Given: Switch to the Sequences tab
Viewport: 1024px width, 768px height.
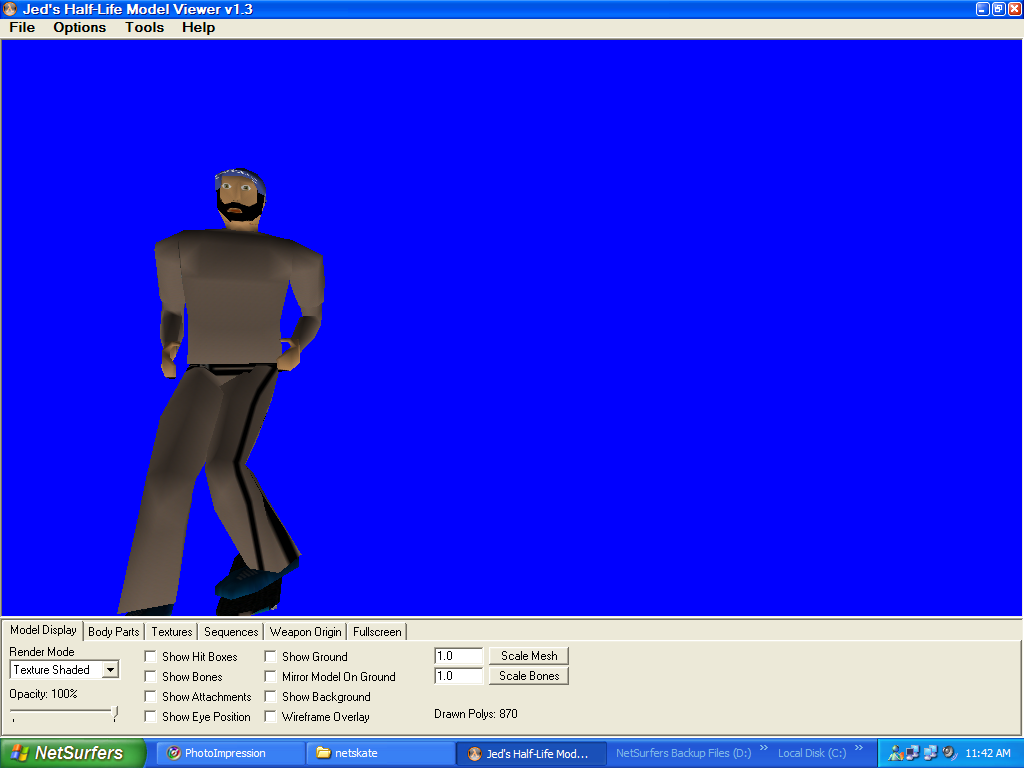Looking at the screenshot, I should pos(231,632).
